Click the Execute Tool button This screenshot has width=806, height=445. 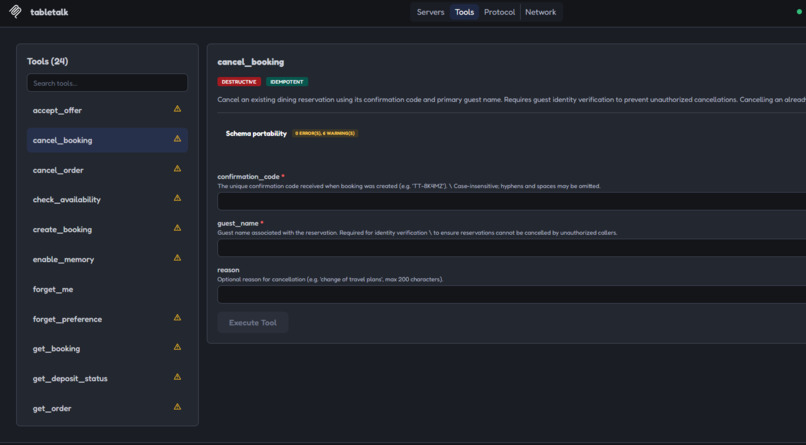point(252,322)
